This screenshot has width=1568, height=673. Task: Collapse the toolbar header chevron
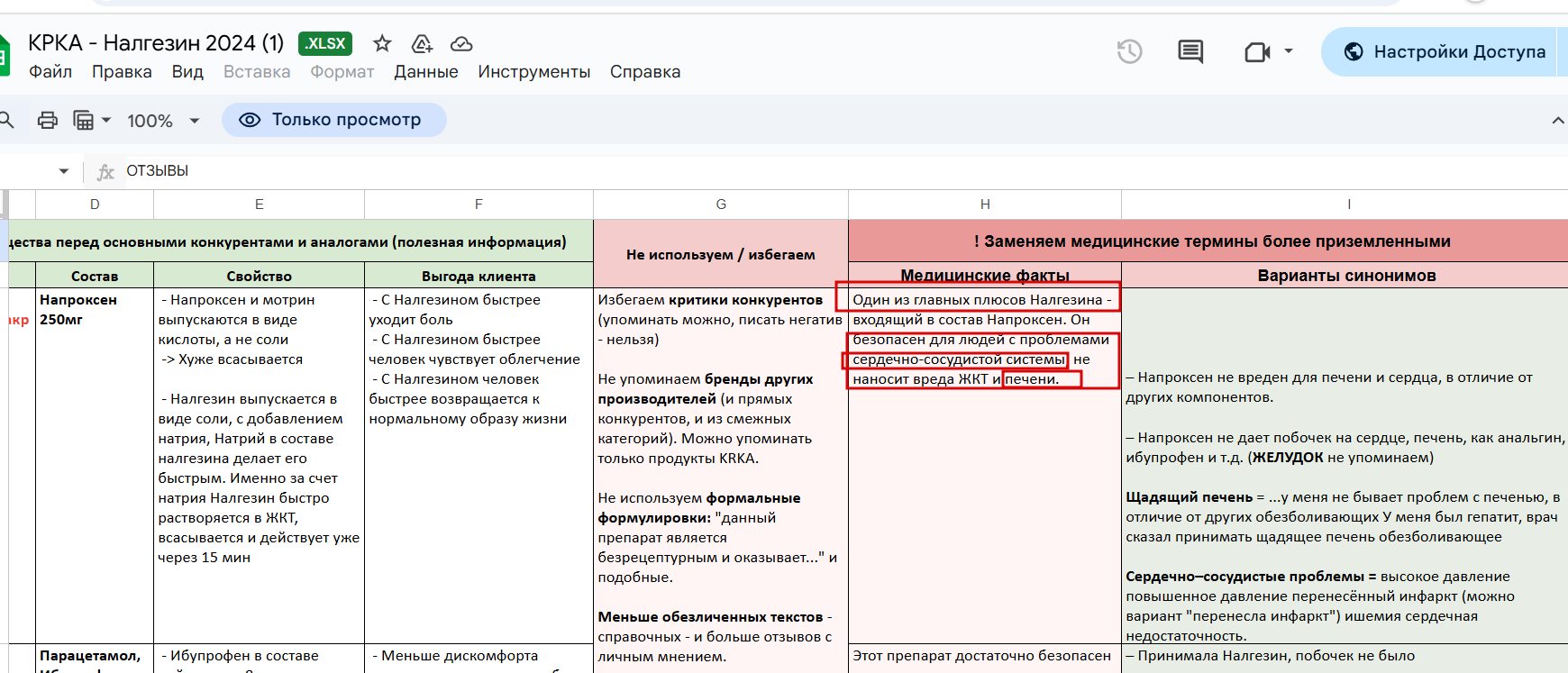(1557, 120)
